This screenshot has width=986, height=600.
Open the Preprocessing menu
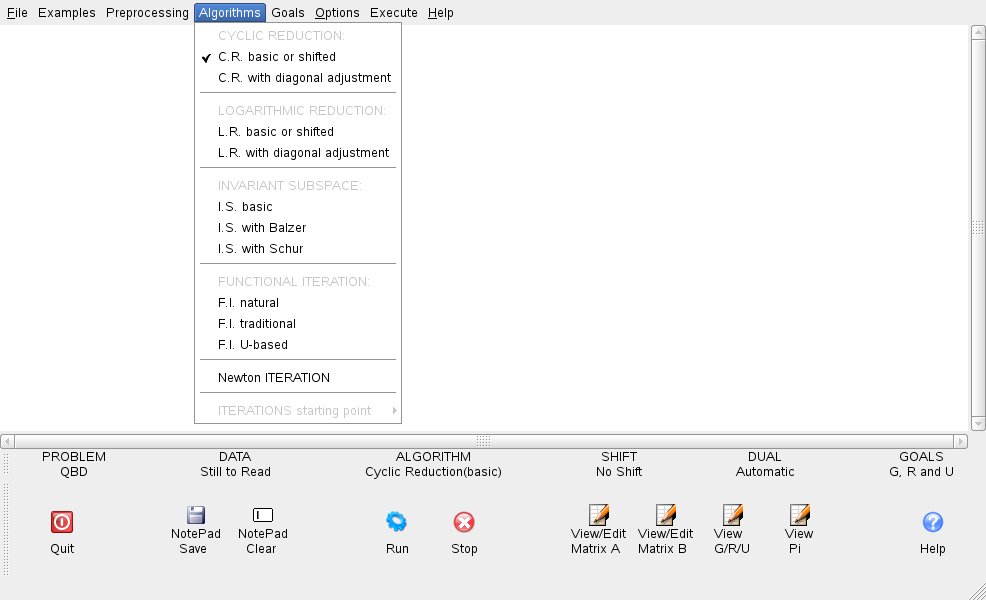(x=147, y=13)
